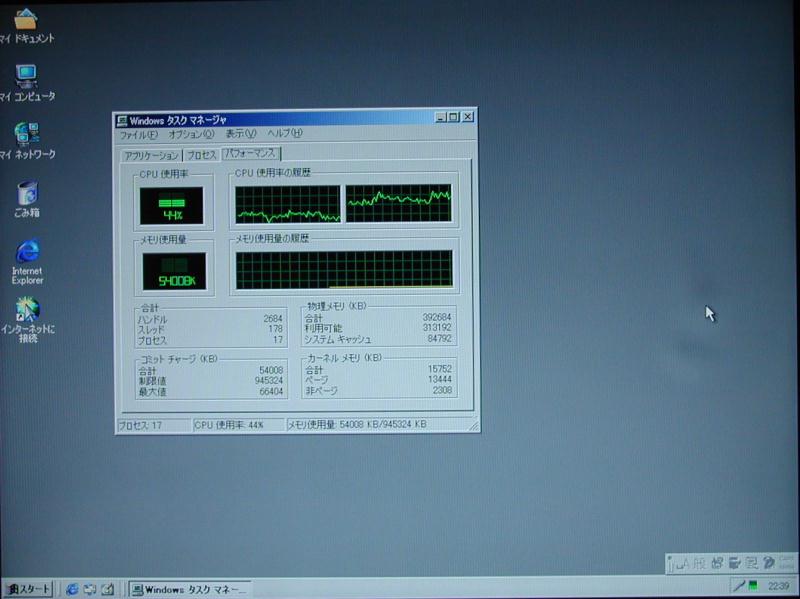Open the ファイル(F) menu
Viewport: 800px width, 599px height.
(x=139, y=135)
